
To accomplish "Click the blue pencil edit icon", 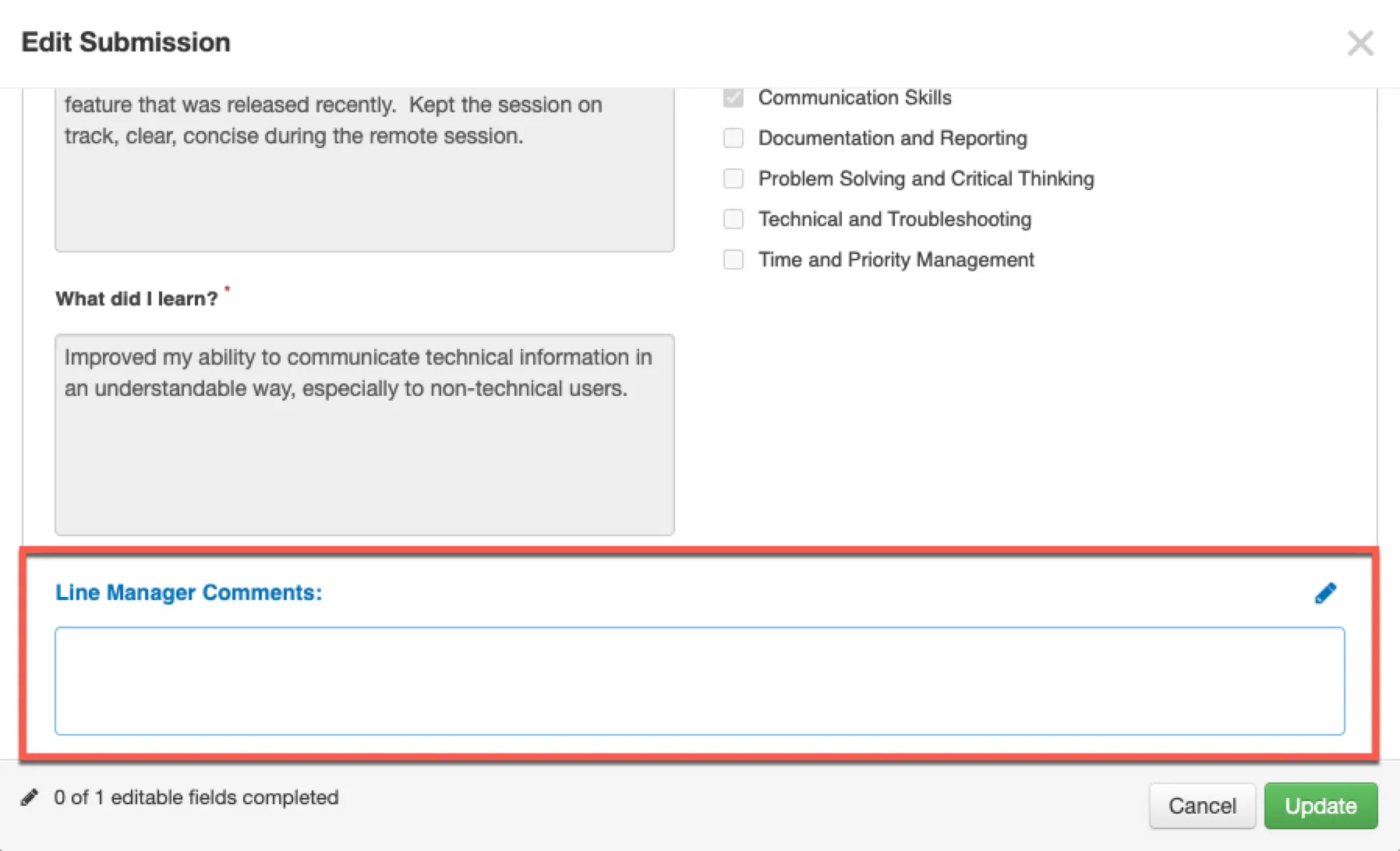I will coord(1325,593).
